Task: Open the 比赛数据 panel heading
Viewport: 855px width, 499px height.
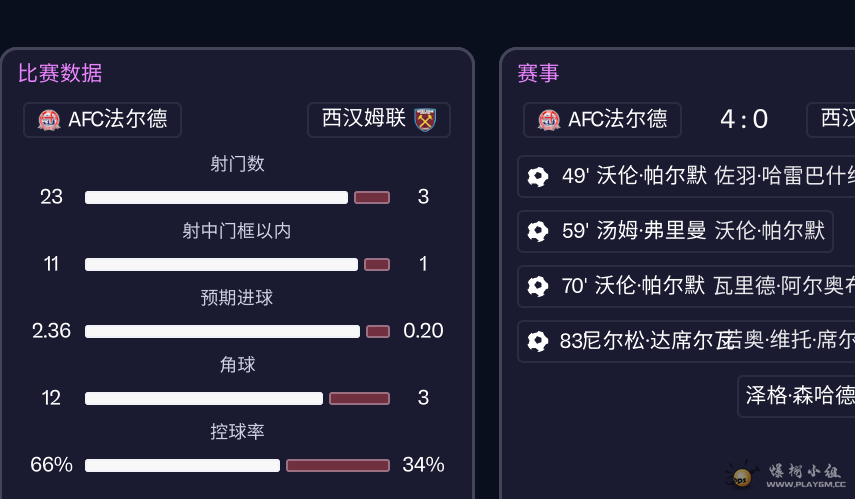Action: click(x=60, y=73)
